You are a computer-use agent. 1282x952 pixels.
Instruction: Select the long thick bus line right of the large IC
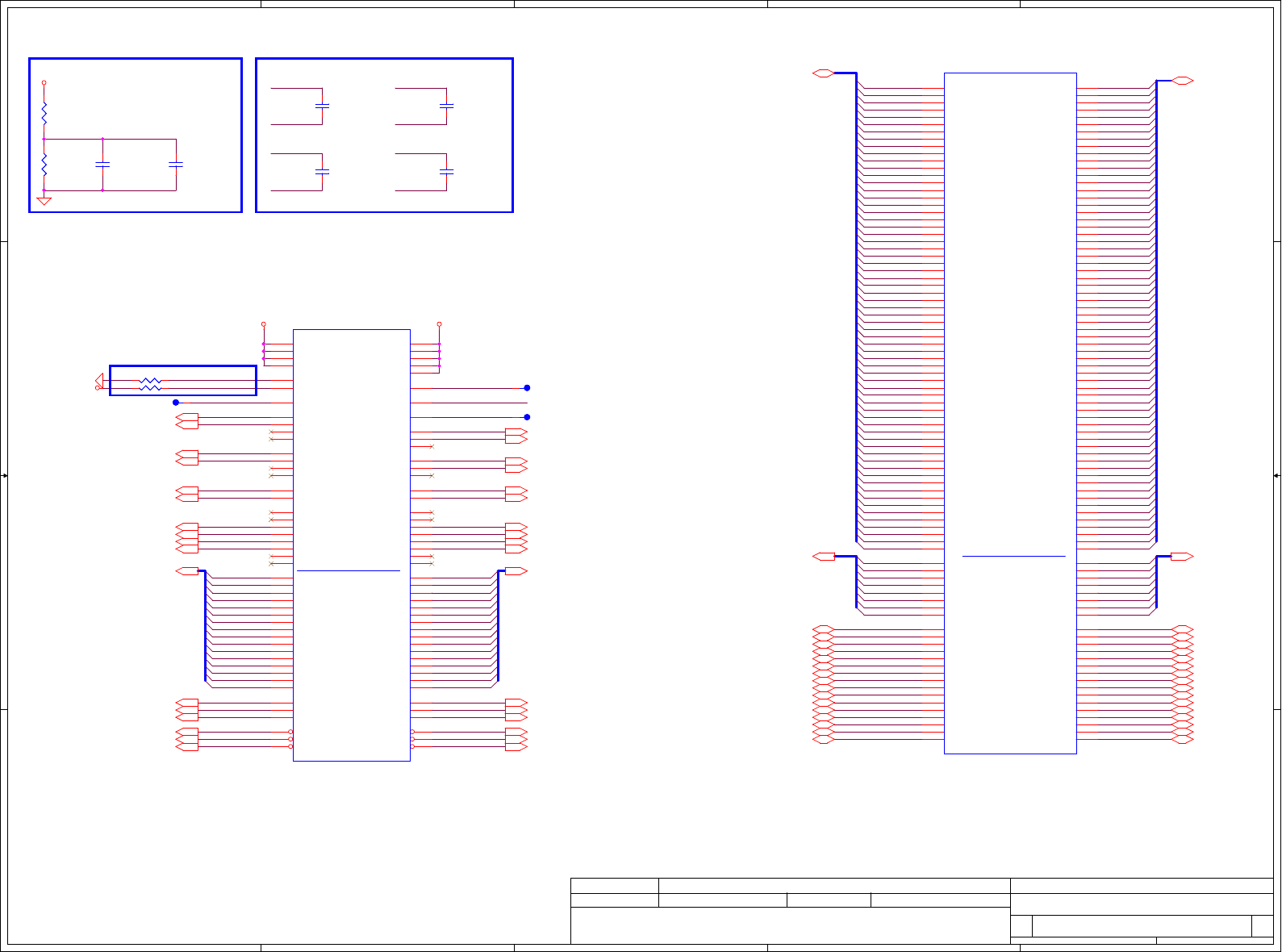(x=1156, y=311)
